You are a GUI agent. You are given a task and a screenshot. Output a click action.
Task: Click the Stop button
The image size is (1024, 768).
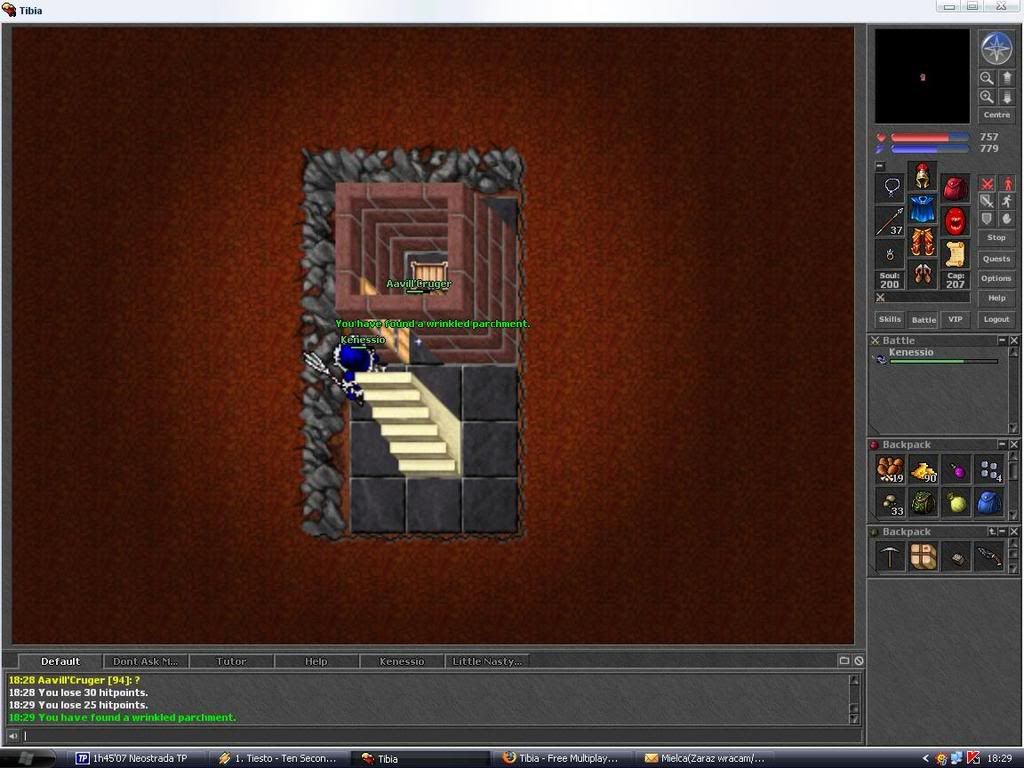pyautogui.click(x=997, y=238)
